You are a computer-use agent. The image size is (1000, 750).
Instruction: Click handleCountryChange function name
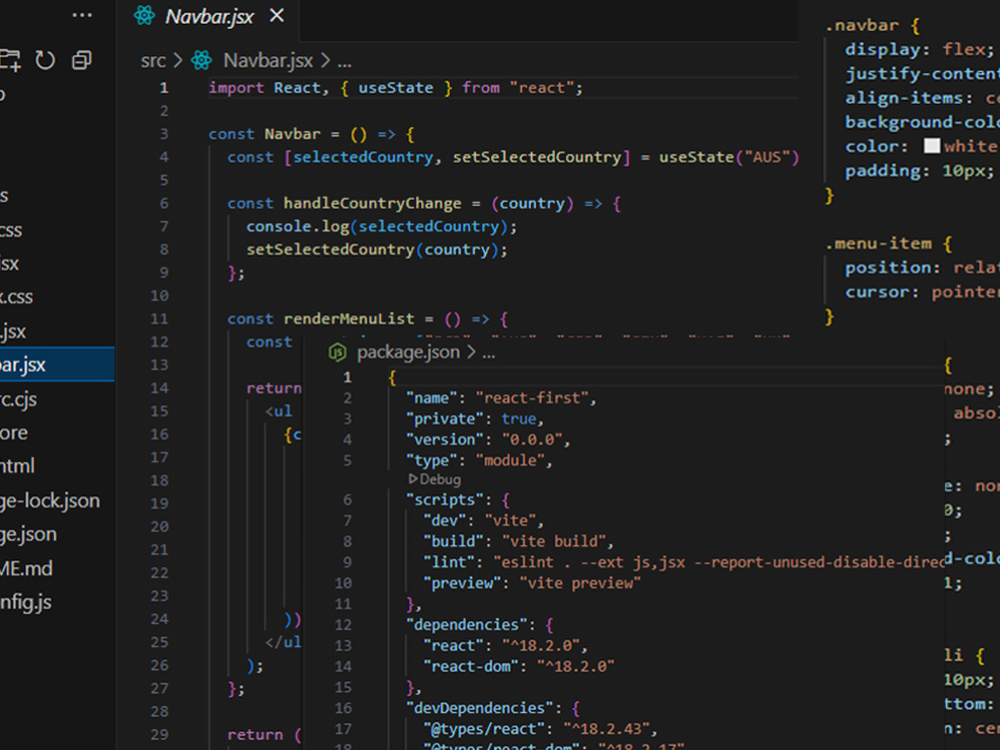372,203
